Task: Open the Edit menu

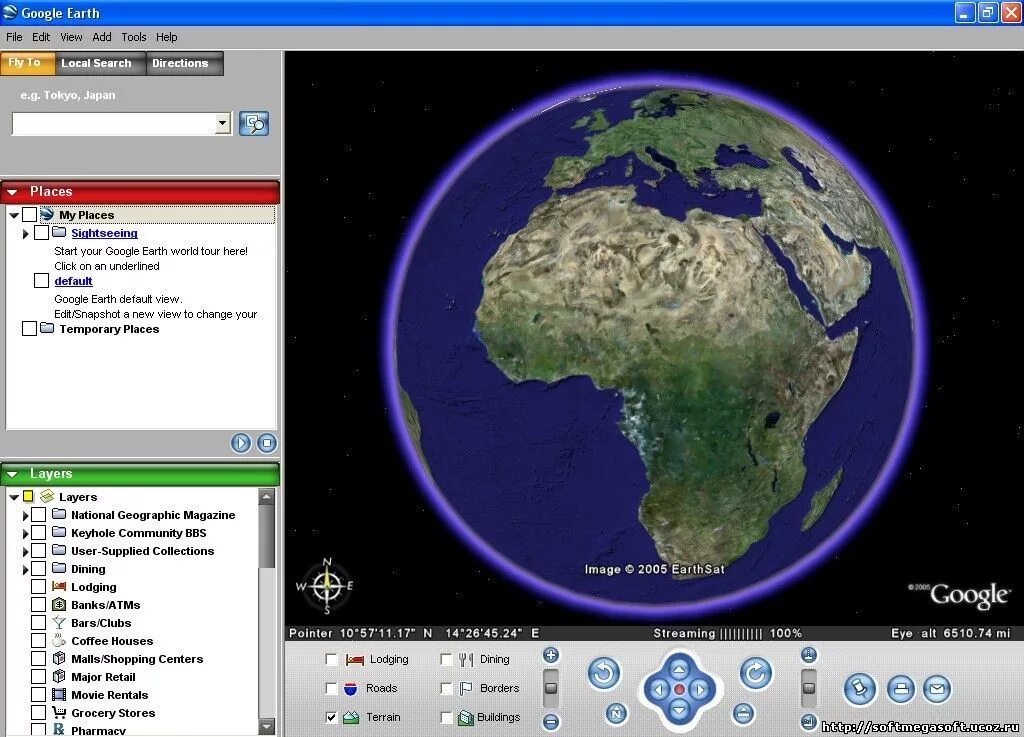Action: coord(40,37)
